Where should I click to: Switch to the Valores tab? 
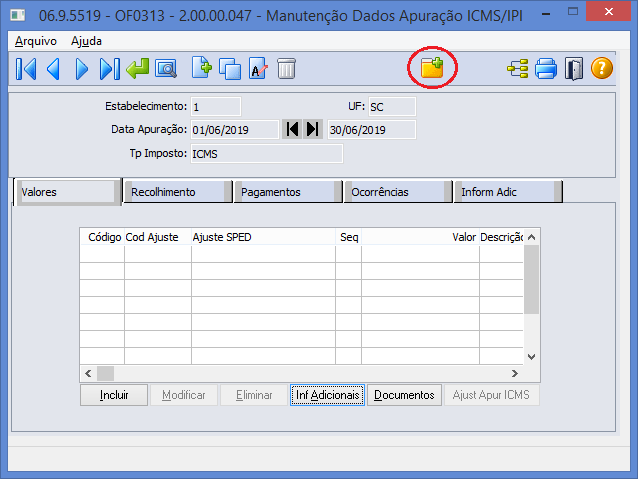click(x=67, y=192)
